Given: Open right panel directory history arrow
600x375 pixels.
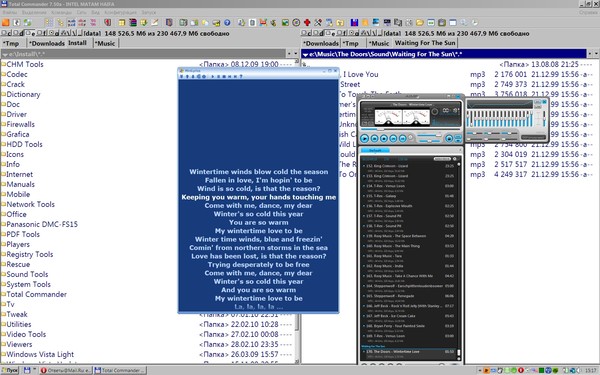Looking at the screenshot, I should [305, 54].
